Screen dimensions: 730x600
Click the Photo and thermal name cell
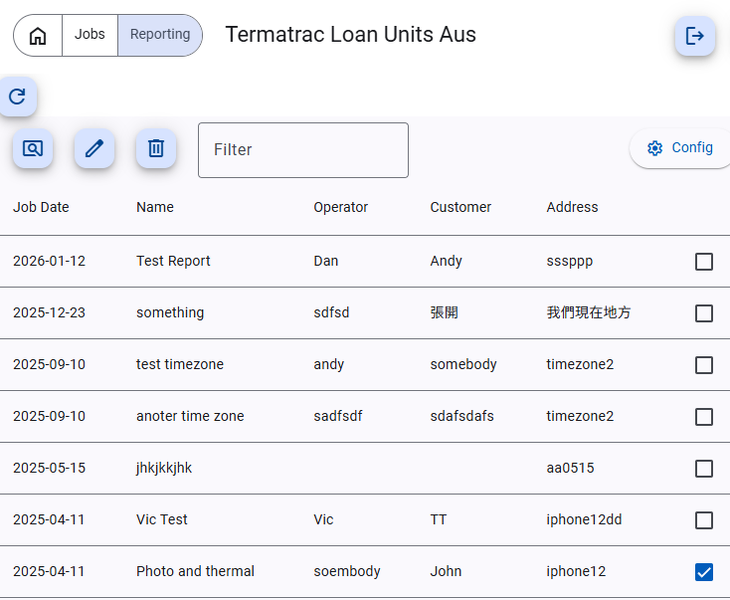point(195,571)
